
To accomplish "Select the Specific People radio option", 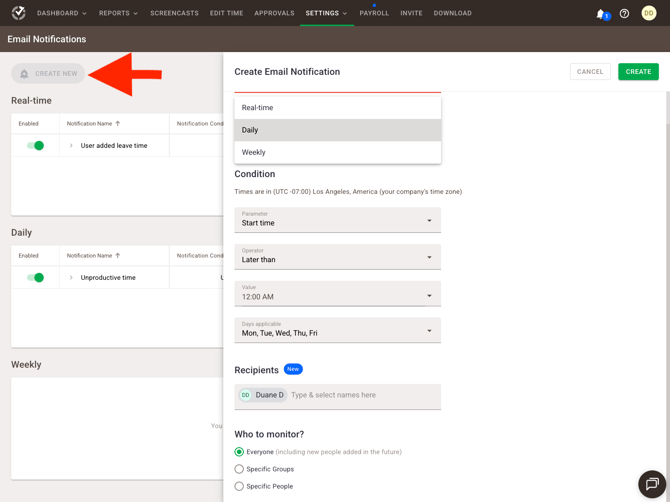I will pos(239,486).
